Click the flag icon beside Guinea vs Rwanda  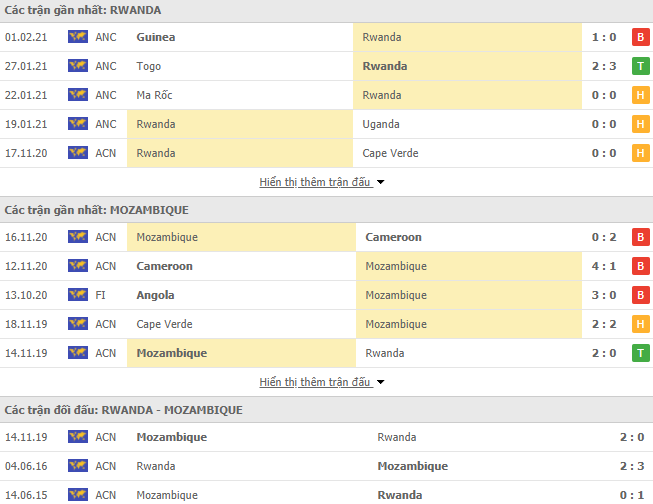point(78,37)
